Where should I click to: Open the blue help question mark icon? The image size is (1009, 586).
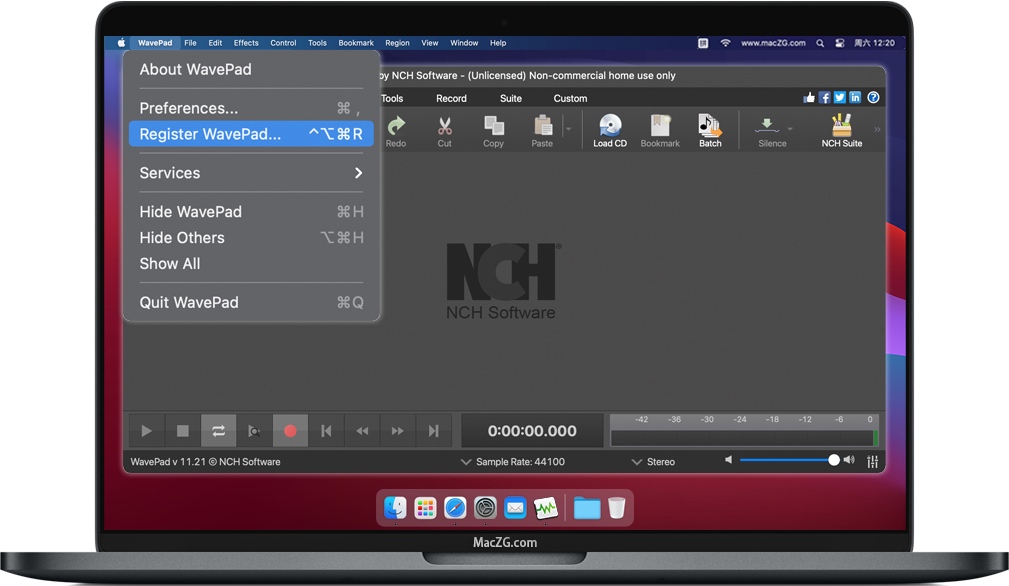873,97
